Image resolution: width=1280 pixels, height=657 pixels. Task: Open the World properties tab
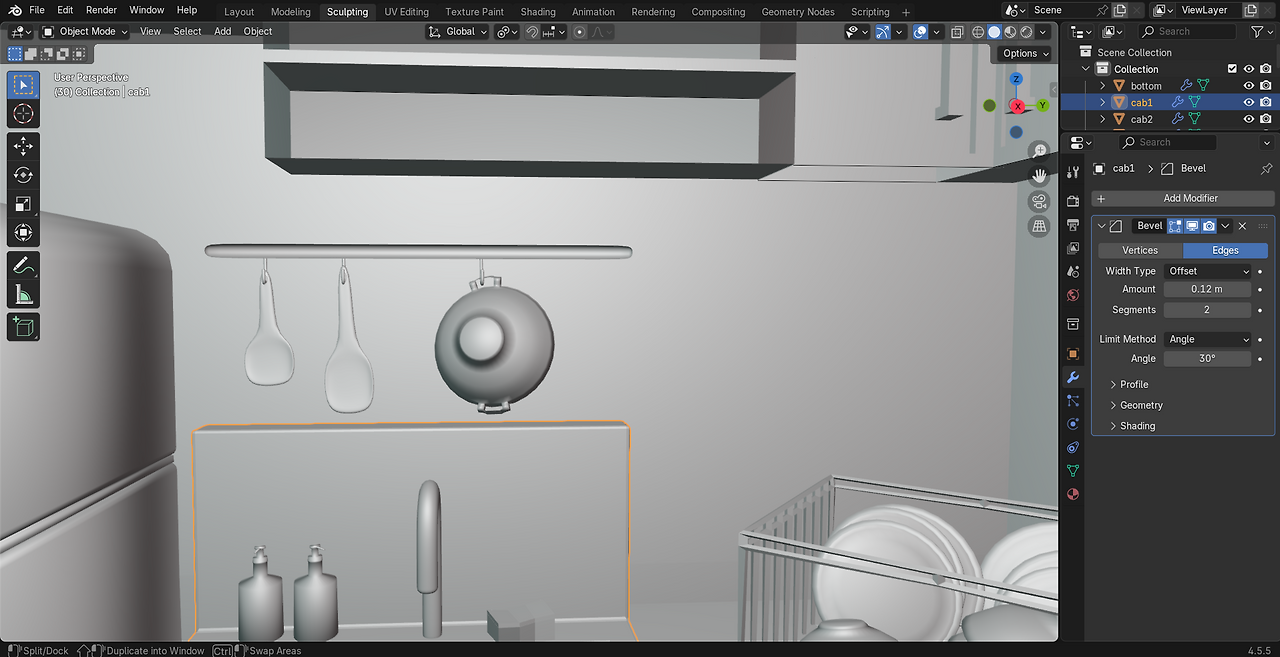click(x=1073, y=295)
